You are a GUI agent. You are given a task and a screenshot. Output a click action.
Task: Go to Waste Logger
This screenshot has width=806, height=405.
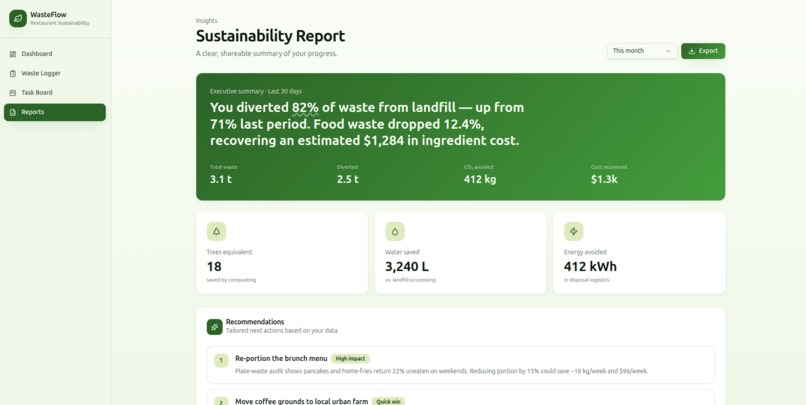click(x=55, y=73)
